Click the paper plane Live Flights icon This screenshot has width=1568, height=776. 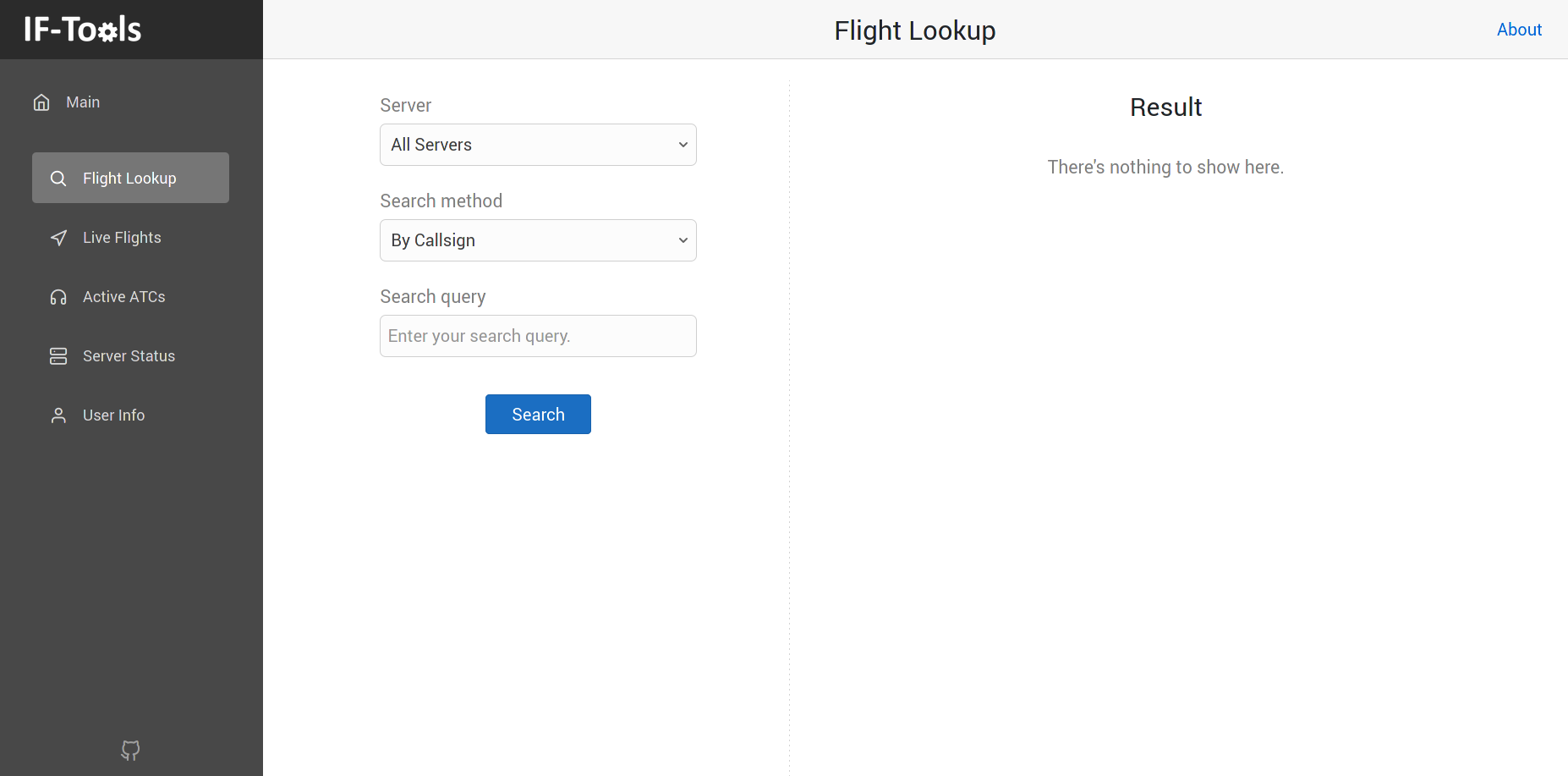(x=58, y=238)
